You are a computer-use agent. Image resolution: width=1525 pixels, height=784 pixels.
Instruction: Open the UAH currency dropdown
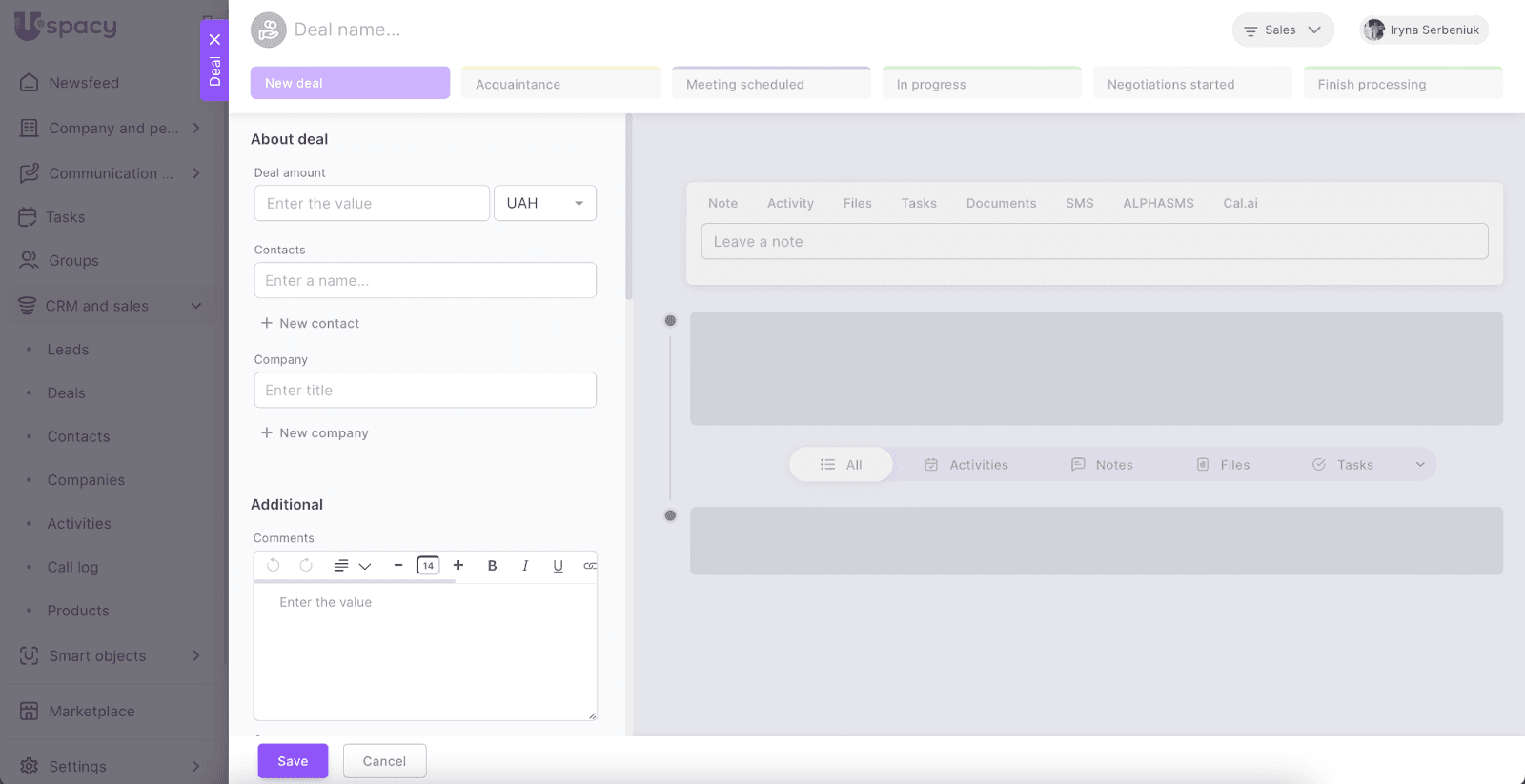pyautogui.click(x=545, y=203)
